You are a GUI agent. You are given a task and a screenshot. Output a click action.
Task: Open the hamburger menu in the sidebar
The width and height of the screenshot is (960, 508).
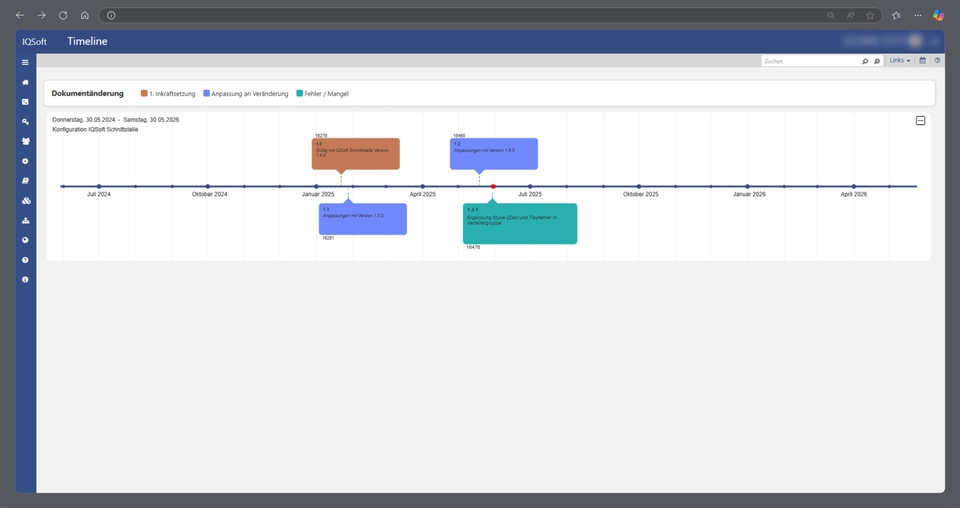pos(25,62)
